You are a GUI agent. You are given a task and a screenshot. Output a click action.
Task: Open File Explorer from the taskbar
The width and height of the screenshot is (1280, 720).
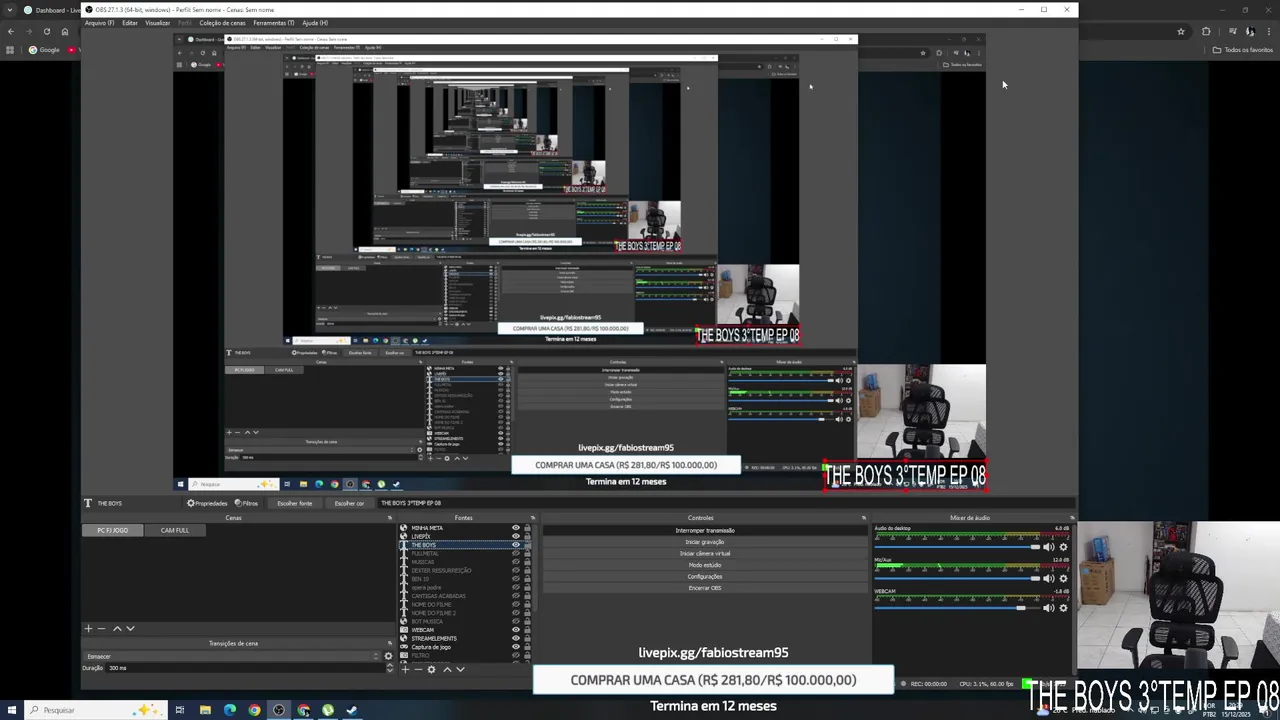(205, 710)
